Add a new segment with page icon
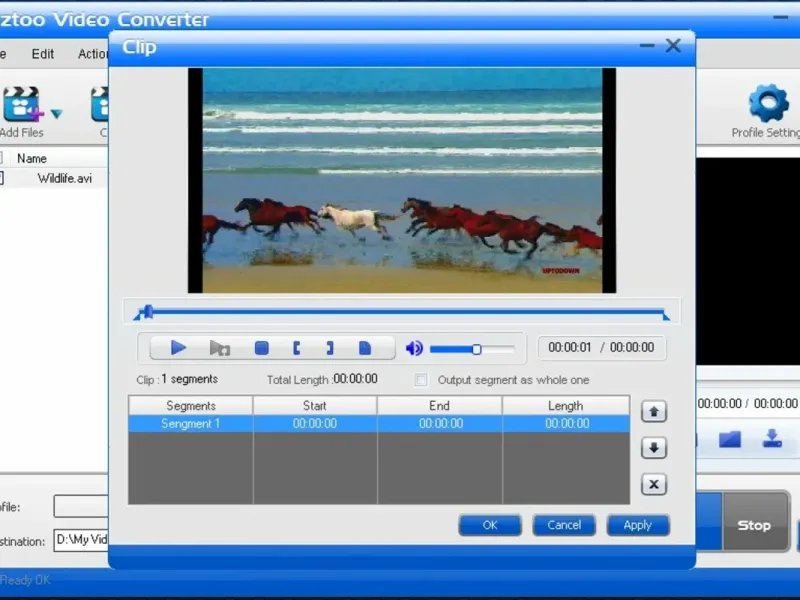 click(x=365, y=348)
